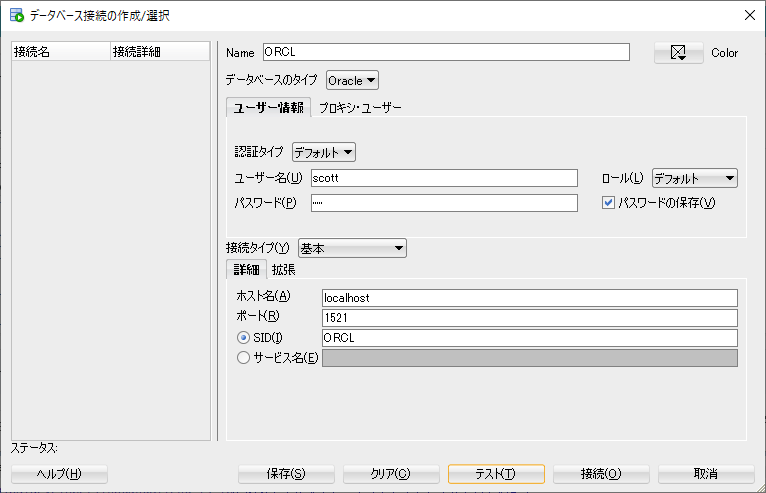Select the SID radio button
The height and width of the screenshot is (493, 766).
point(243,338)
